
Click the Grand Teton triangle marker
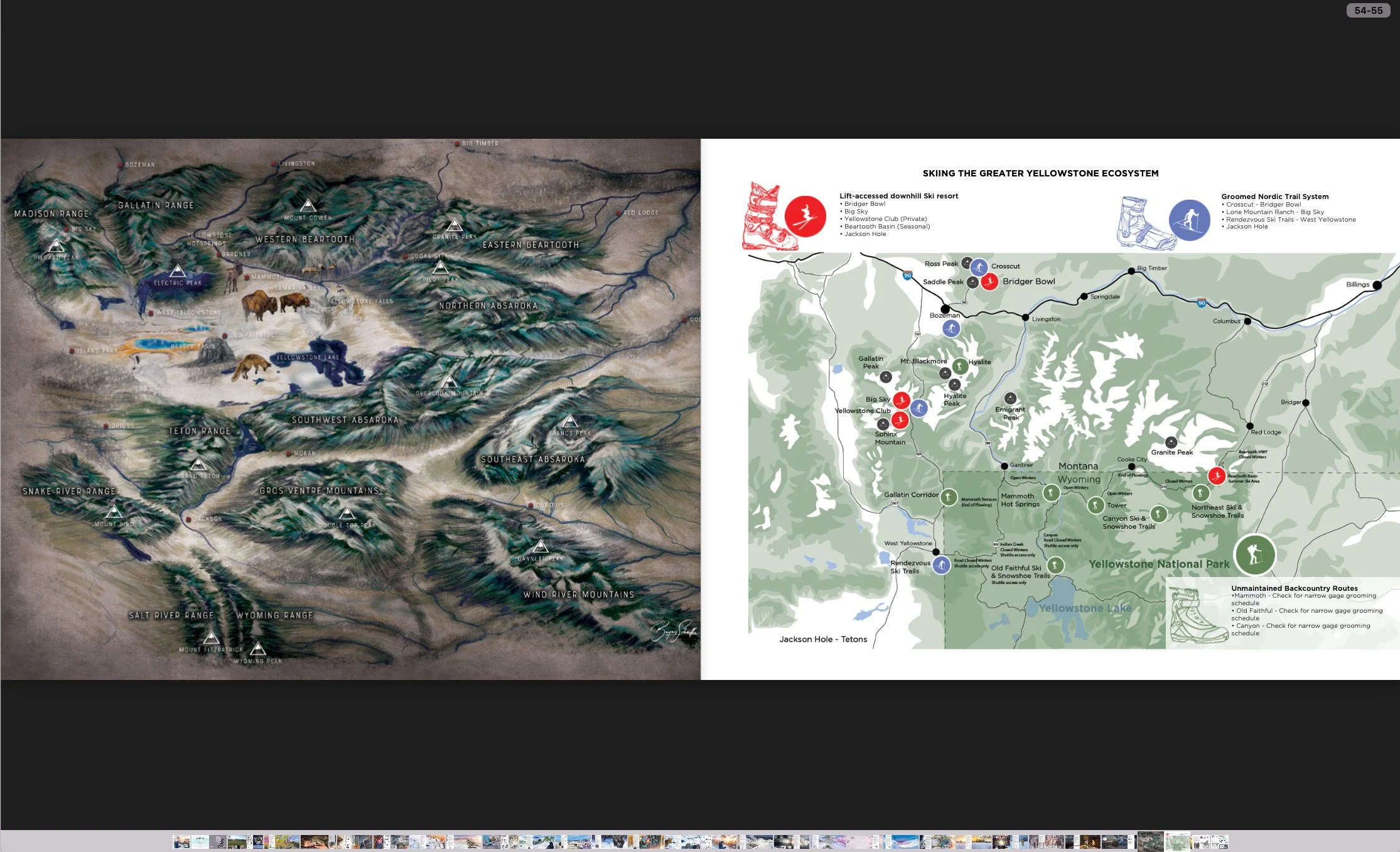198,464
